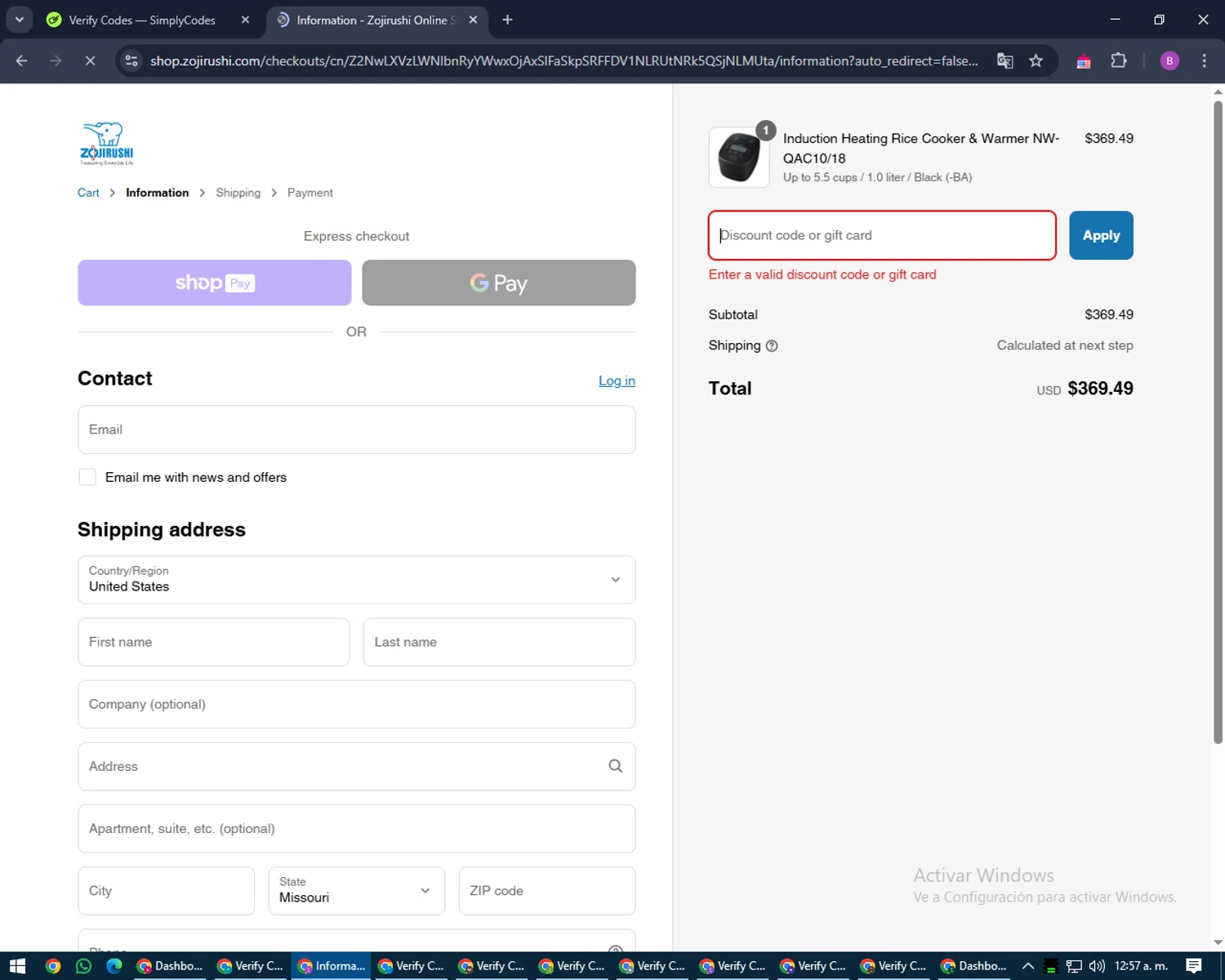1225x980 pixels.
Task: Open Chrome's three-dot menu
Action: 1204,60
